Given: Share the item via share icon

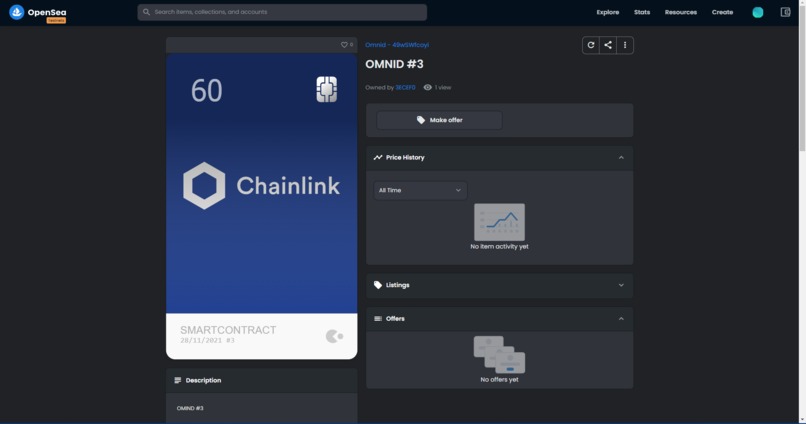Looking at the screenshot, I should [x=608, y=45].
